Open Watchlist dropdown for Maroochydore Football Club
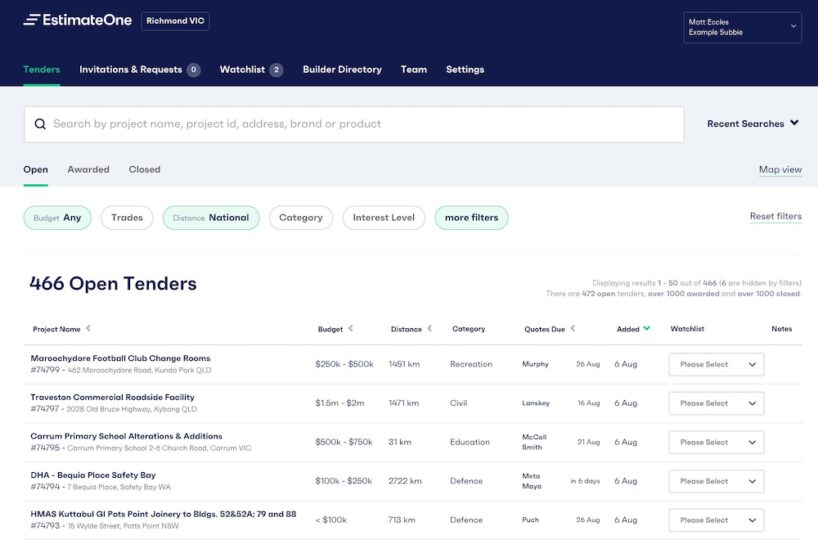Viewport: 818px width, 540px height. tap(716, 364)
